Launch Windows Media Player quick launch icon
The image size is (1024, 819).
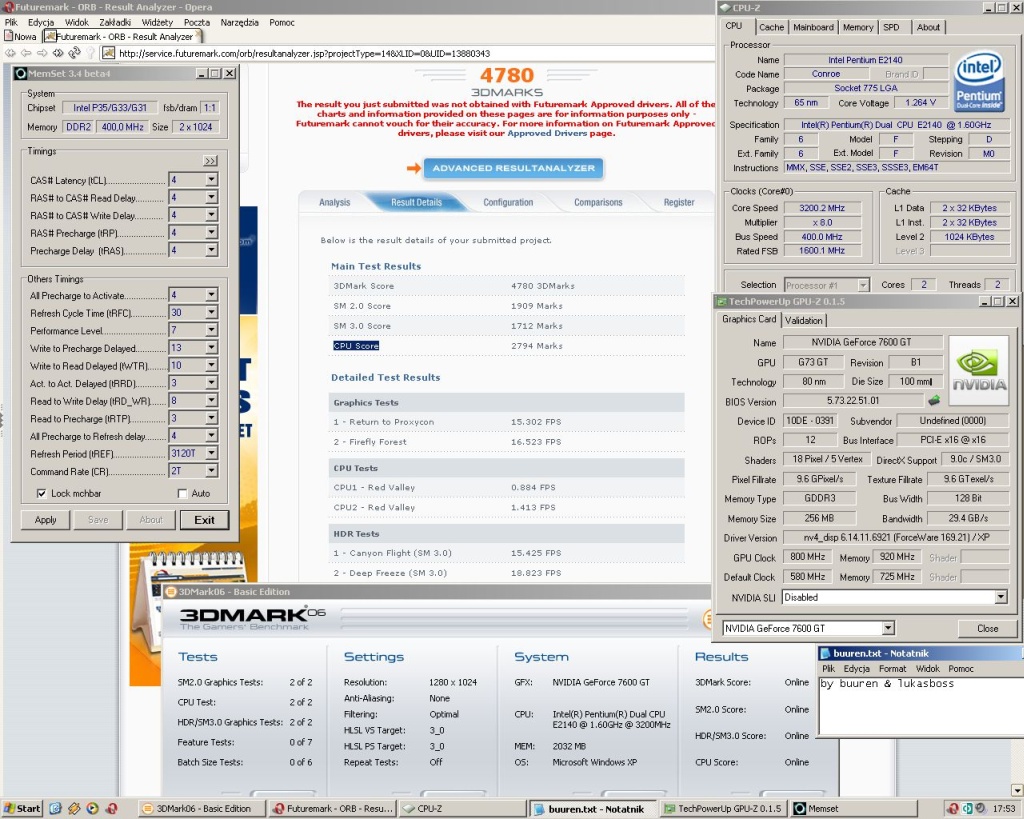click(93, 809)
